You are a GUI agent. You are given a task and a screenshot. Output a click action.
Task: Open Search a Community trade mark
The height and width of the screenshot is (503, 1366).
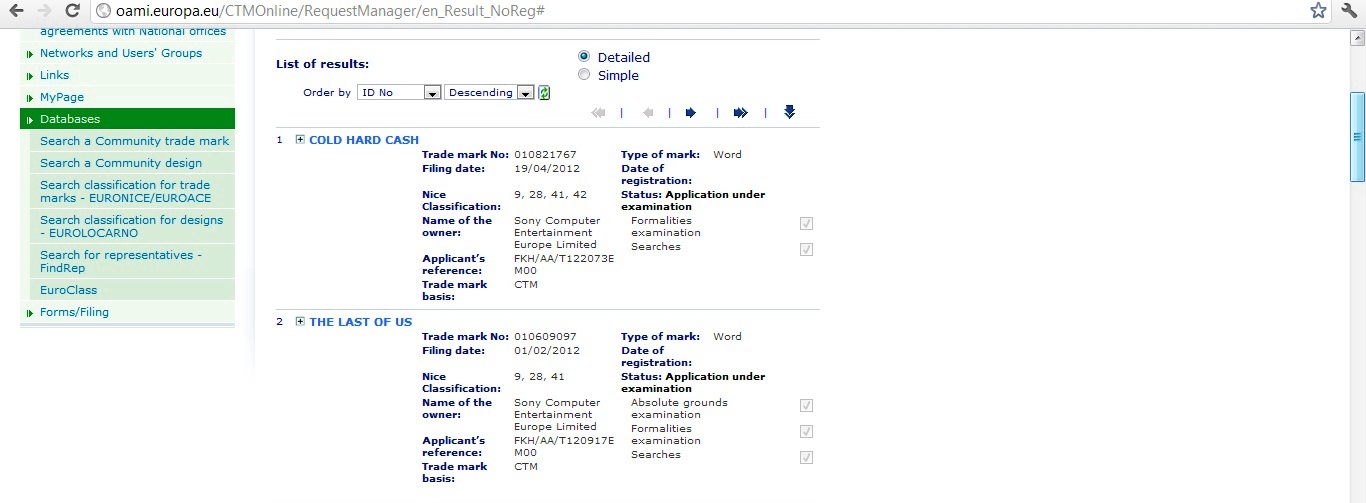pyautogui.click(x=135, y=141)
